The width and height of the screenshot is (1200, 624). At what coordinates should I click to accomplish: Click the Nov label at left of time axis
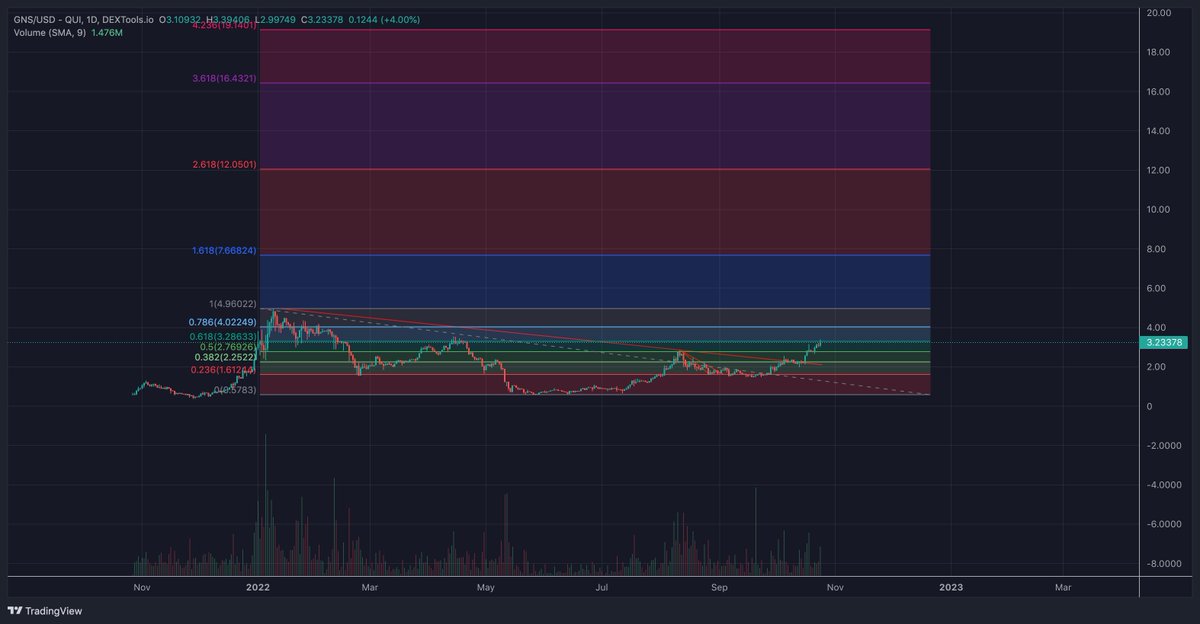141,588
